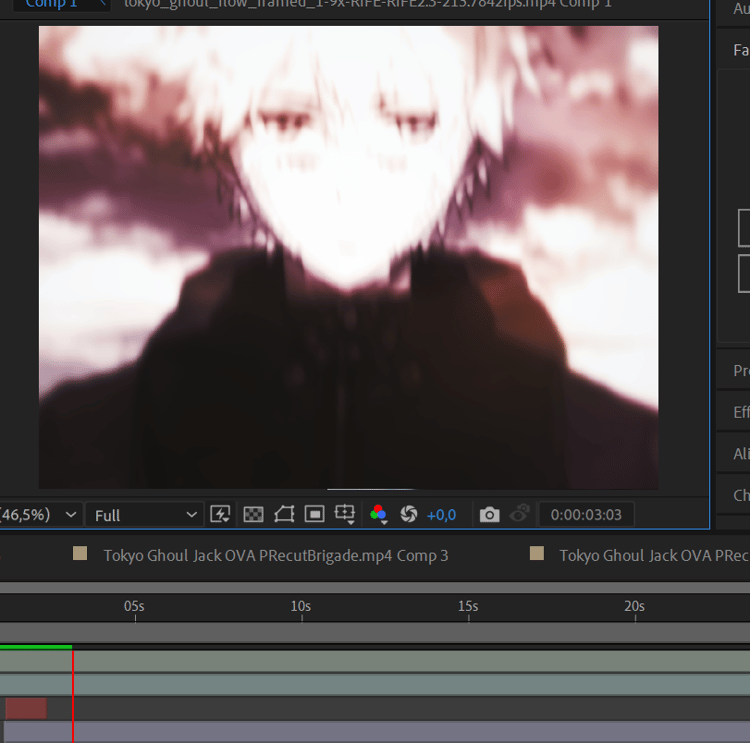Click the 10s mark on time ruler

301,607
